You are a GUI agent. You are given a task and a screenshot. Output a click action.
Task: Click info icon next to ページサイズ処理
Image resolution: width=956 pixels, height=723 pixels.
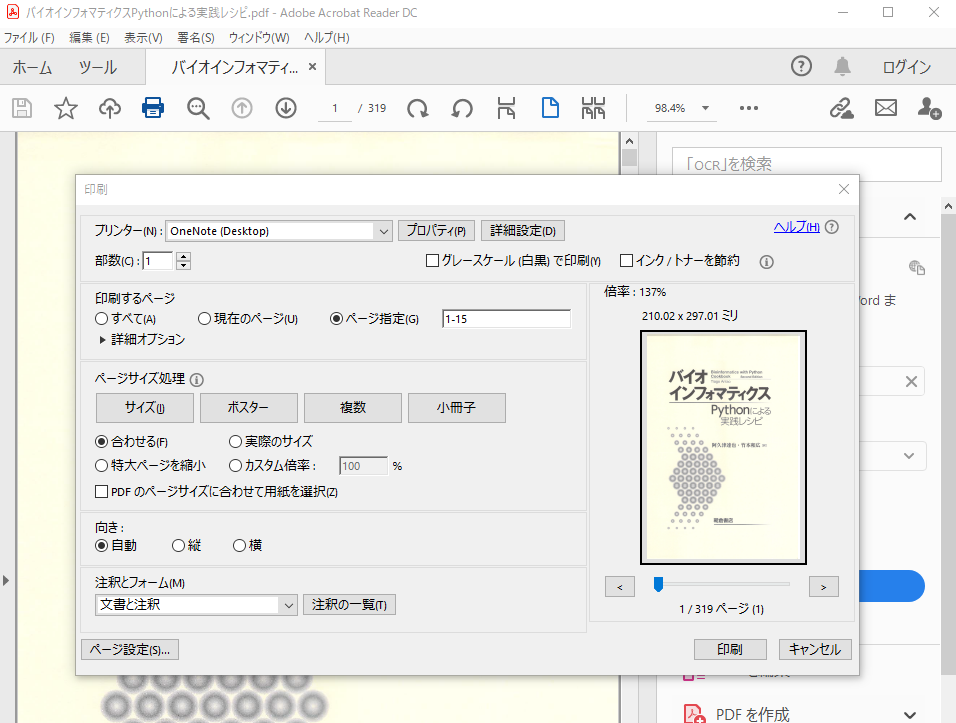pos(196,380)
